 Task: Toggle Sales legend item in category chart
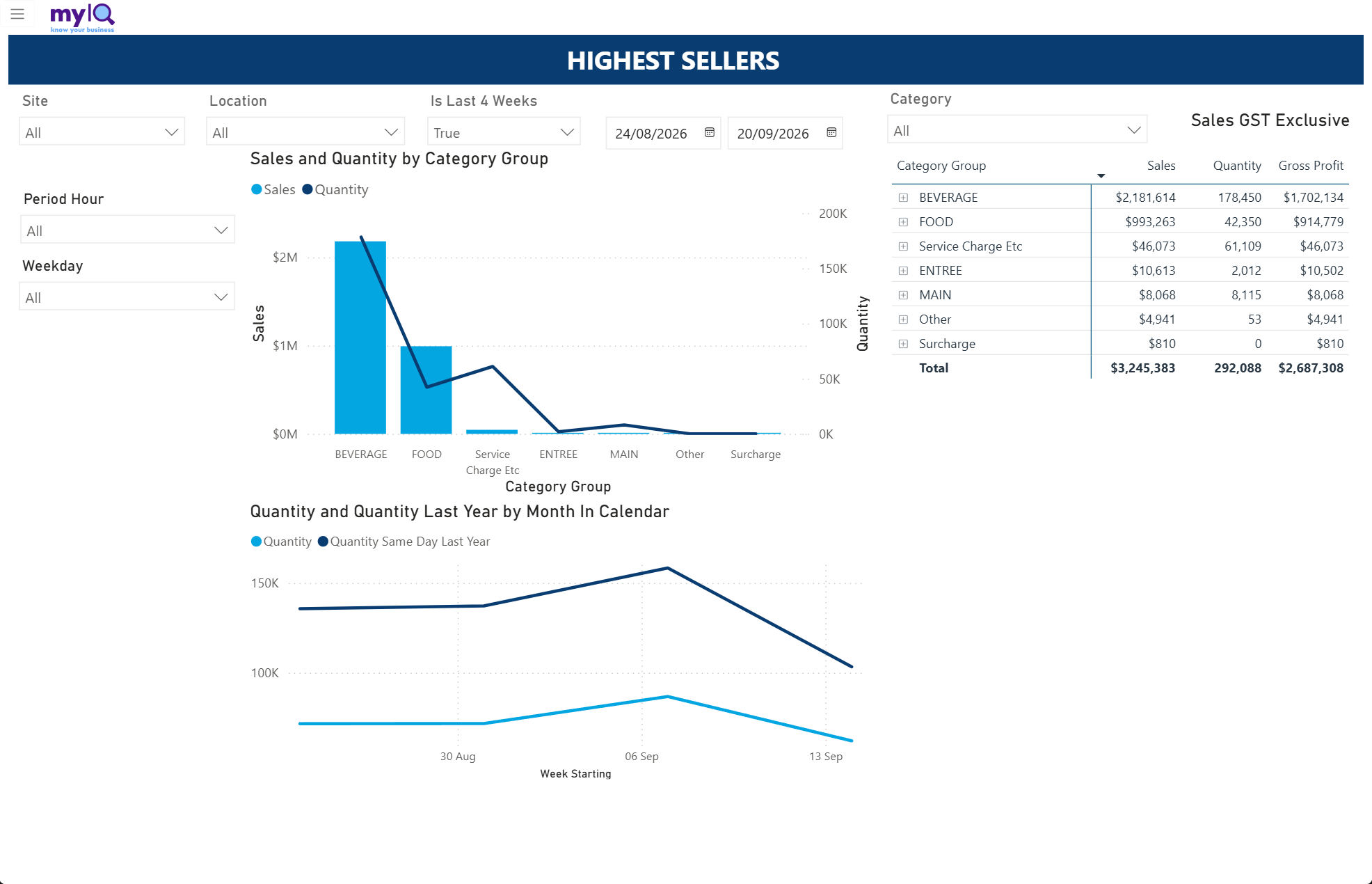(273, 189)
